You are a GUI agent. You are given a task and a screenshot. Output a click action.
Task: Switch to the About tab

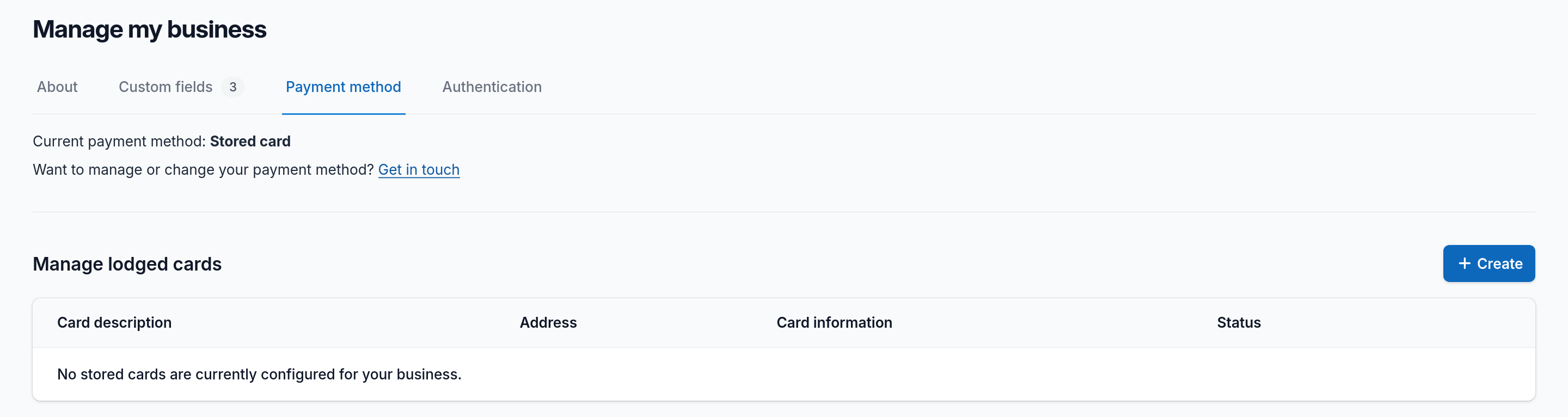click(57, 87)
